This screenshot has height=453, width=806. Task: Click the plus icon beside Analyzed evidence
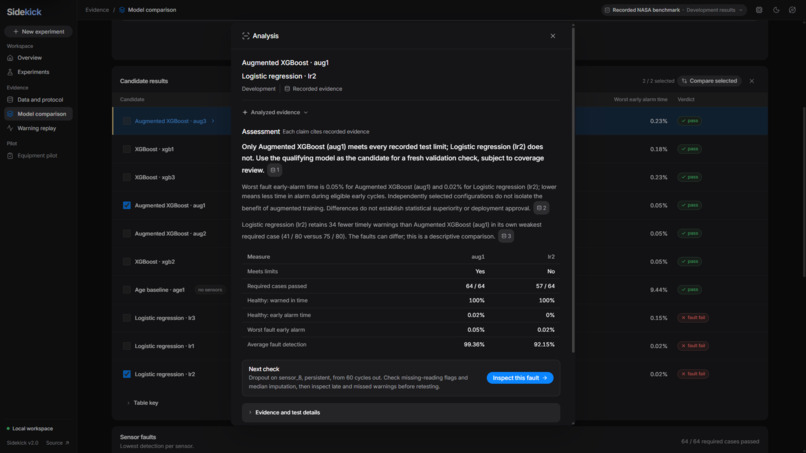coord(245,113)
